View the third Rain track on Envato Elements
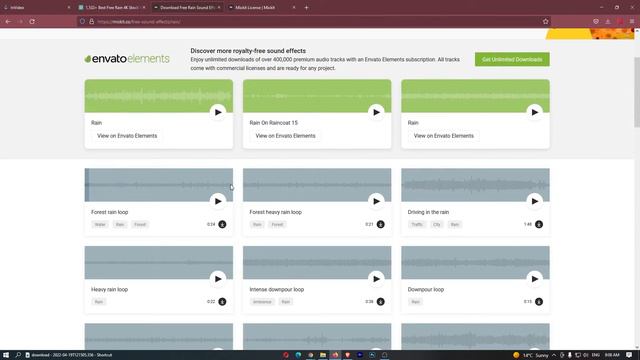The height and width of the screenshot is (360, 640). [x=444, y=136]
